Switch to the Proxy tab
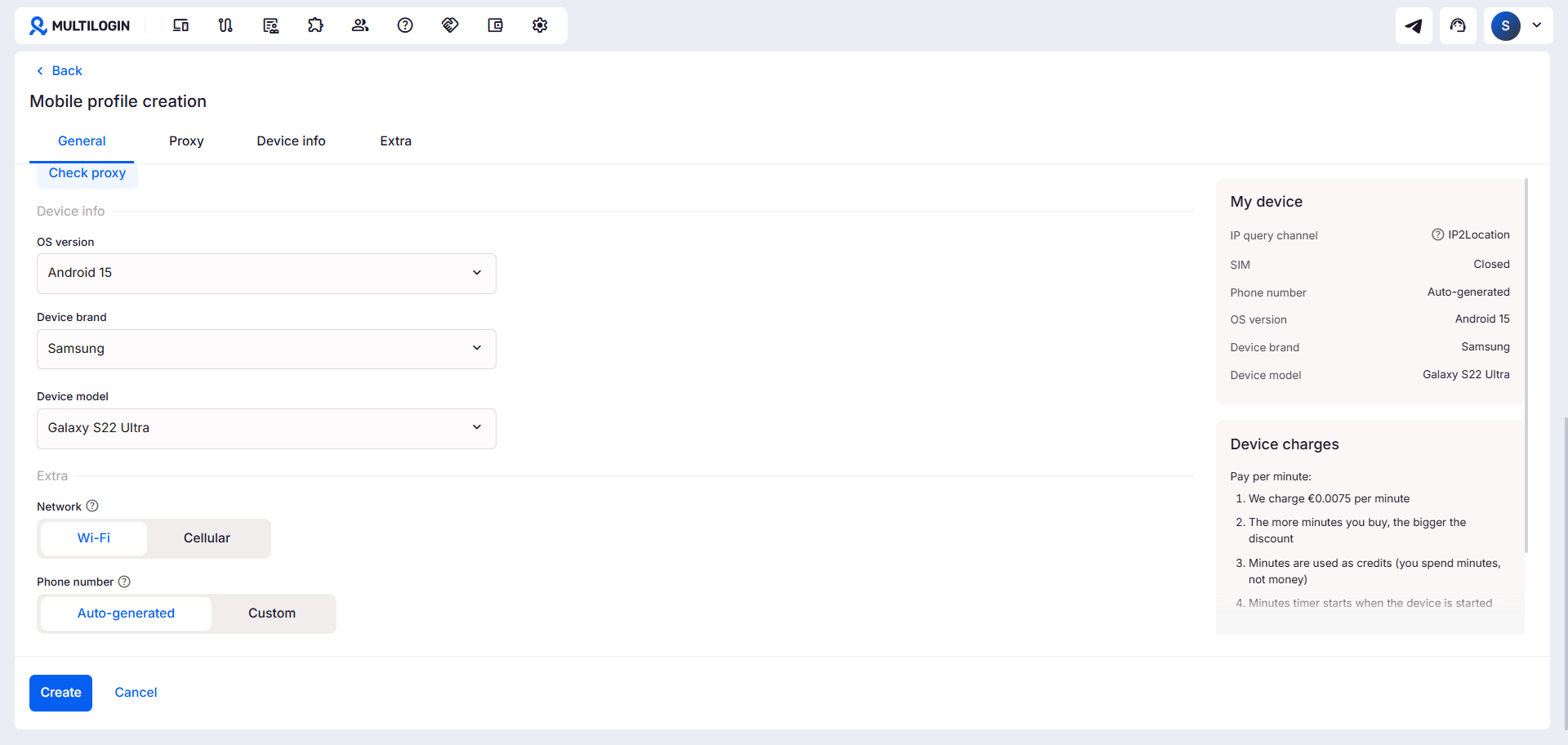Image resolution: width=1568 pixels, height=745 pixels. coord(186,141)
